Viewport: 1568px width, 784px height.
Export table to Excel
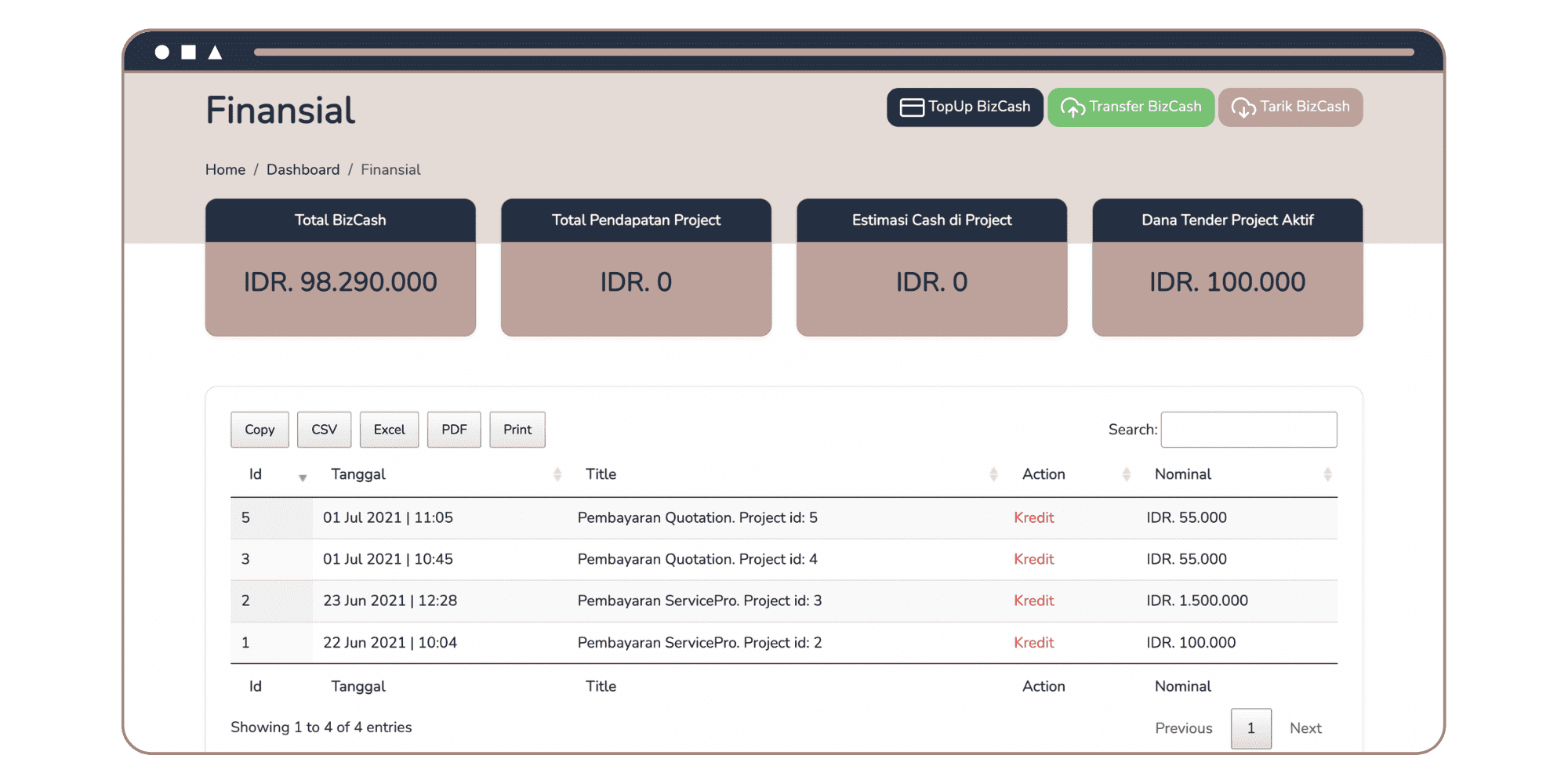(389, 430)
